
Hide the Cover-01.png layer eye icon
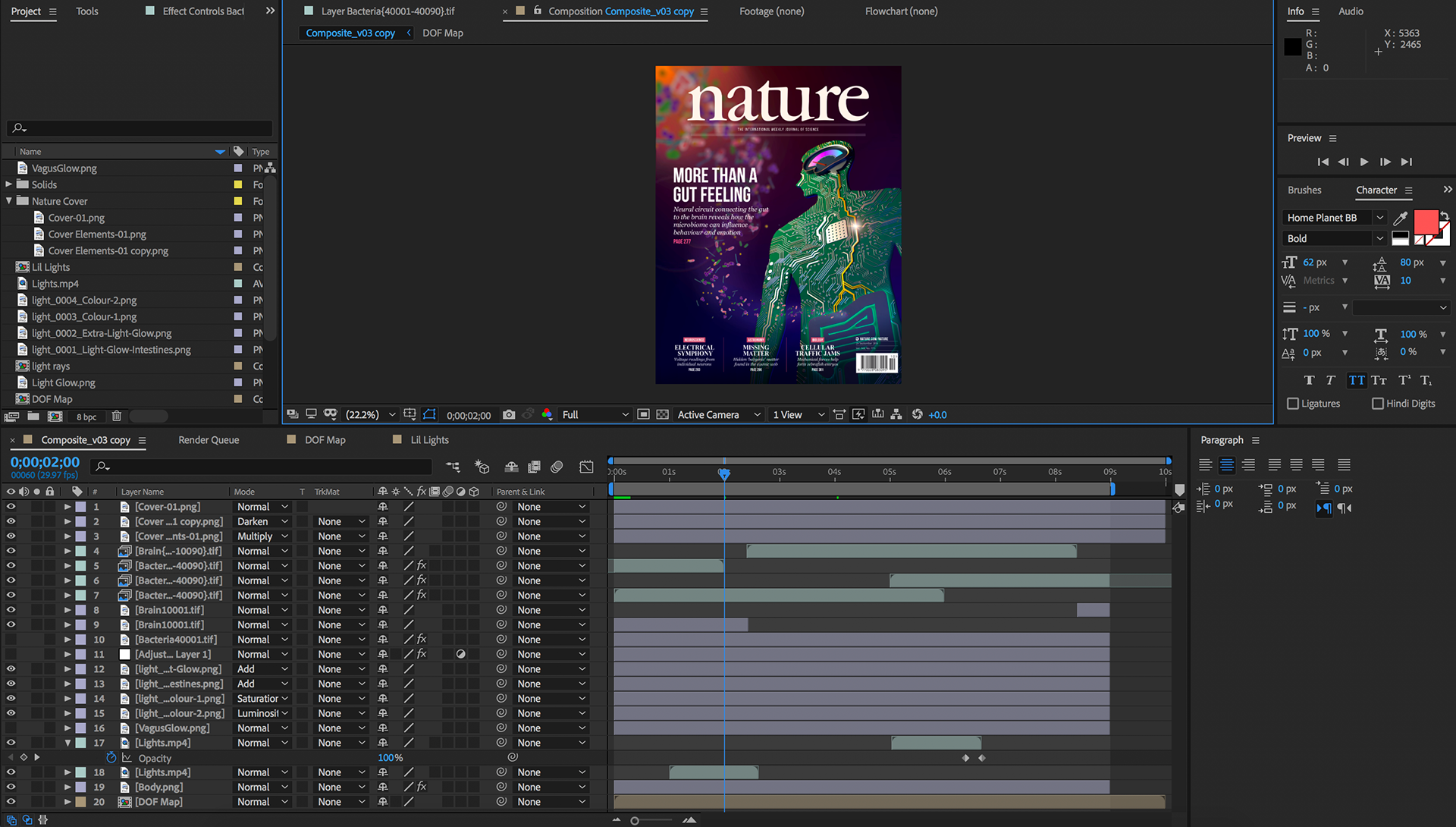11,507
